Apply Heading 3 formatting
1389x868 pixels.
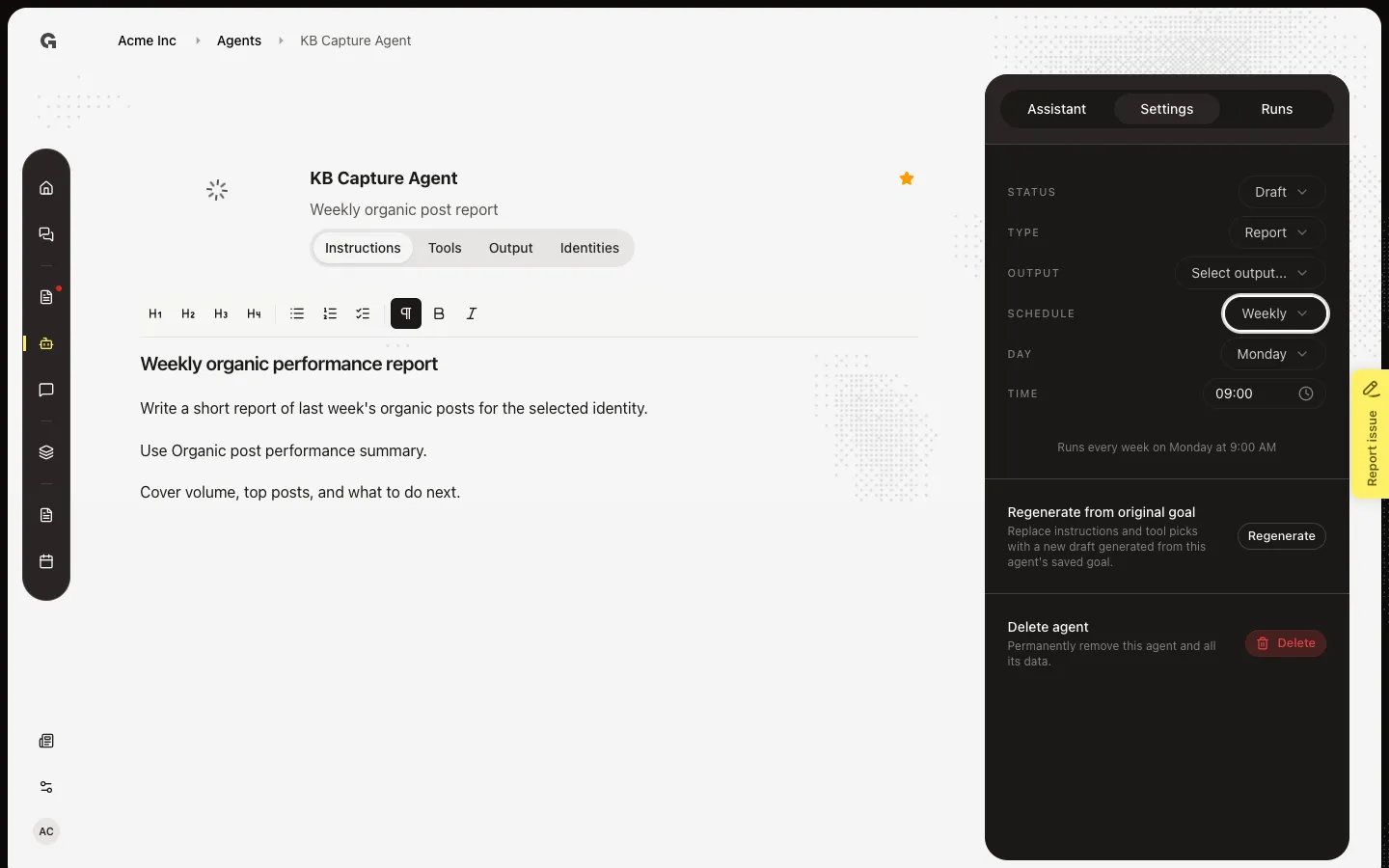(221, 313)
